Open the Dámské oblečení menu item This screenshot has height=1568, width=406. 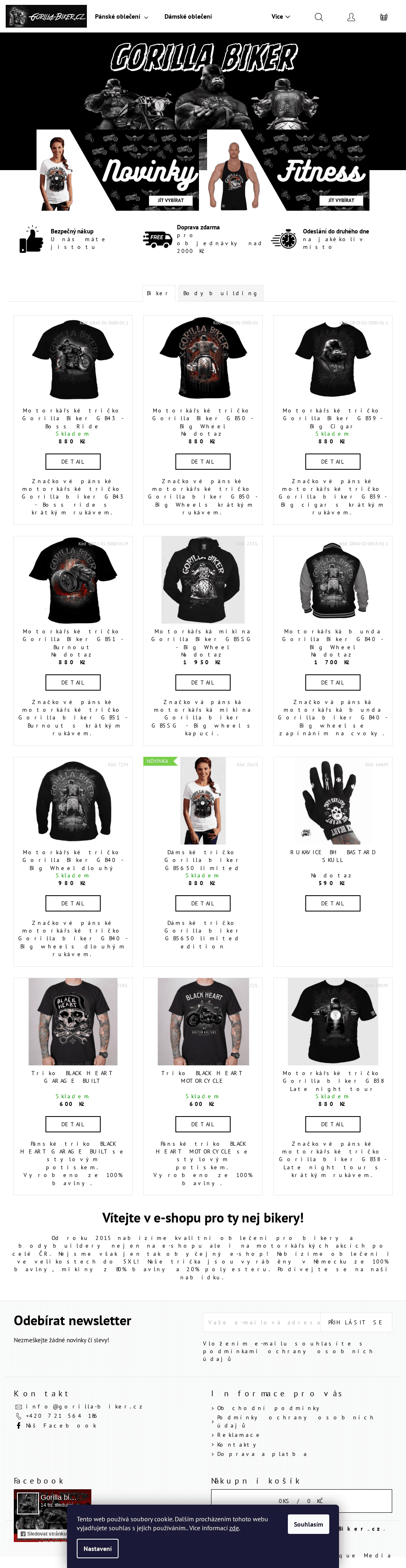pos(188,16)
